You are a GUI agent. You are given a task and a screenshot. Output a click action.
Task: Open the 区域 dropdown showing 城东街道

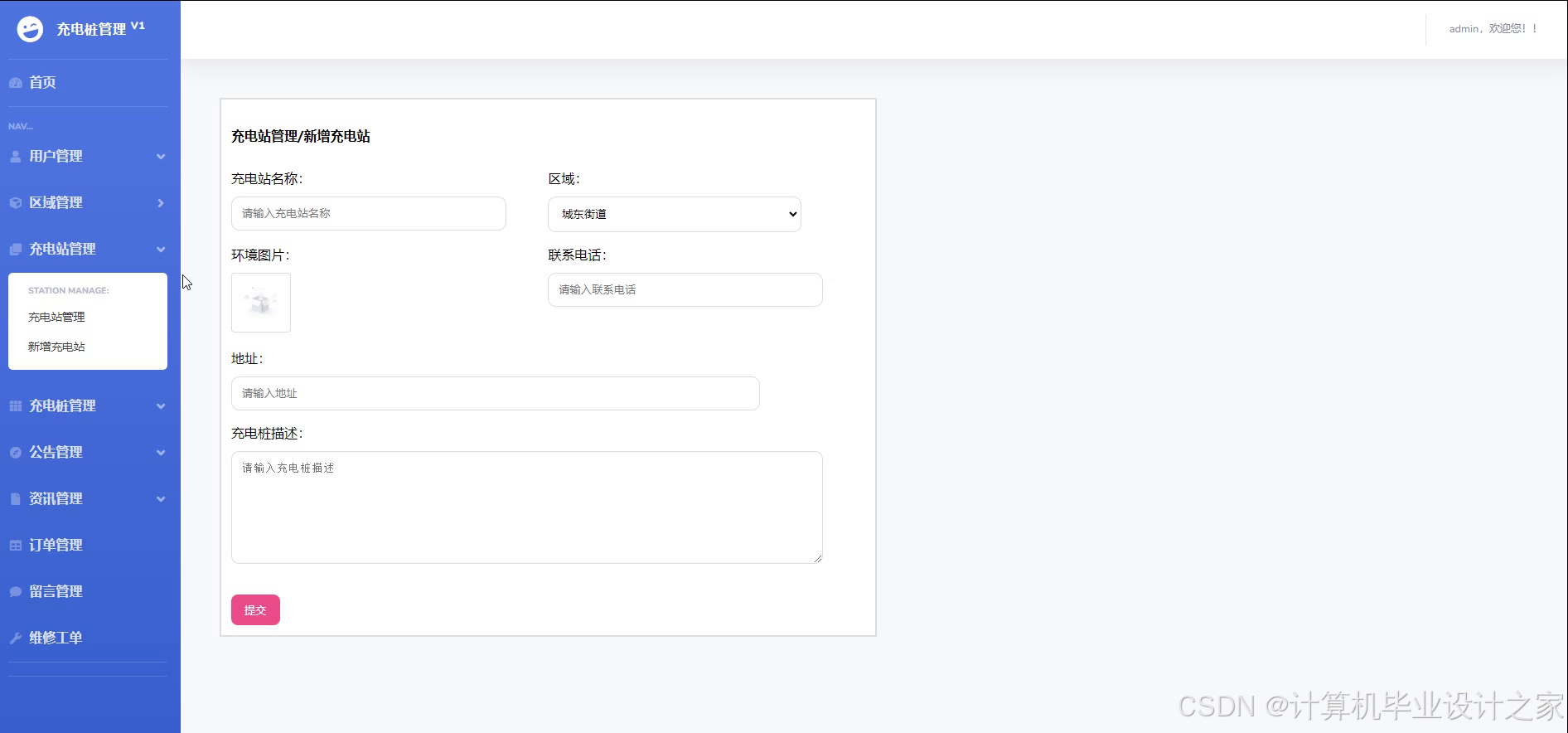point(674,214)
